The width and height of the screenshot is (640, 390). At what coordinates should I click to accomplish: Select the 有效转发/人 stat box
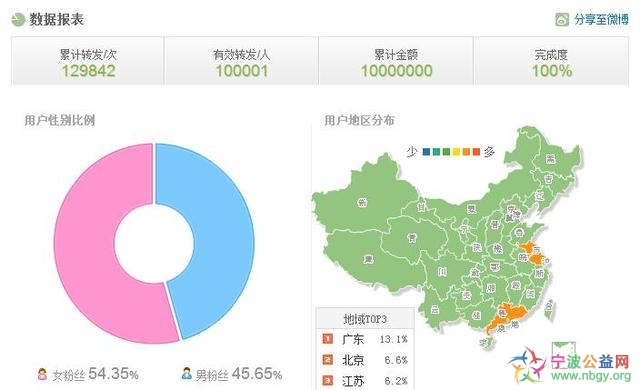click(x=241, y=61)
